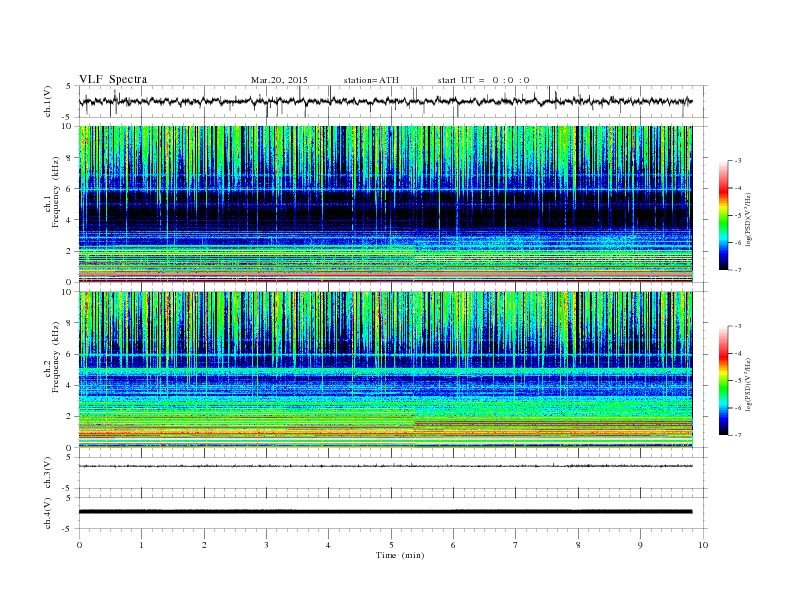Click the -7 tick on the ch.2 colorbar
This screenshot has height=612, width=792.
point(737,435)
